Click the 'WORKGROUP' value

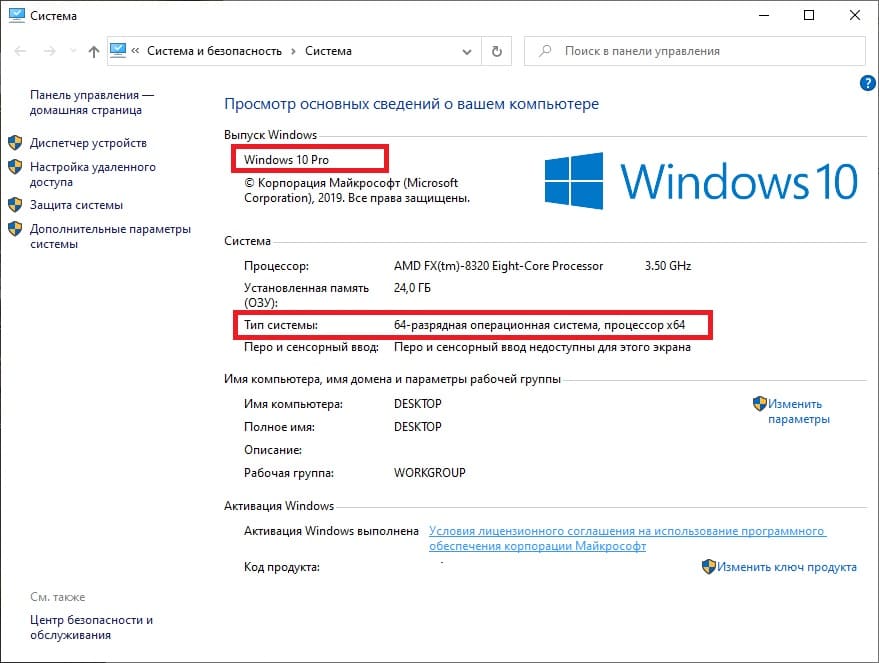(x=429, y=473)
